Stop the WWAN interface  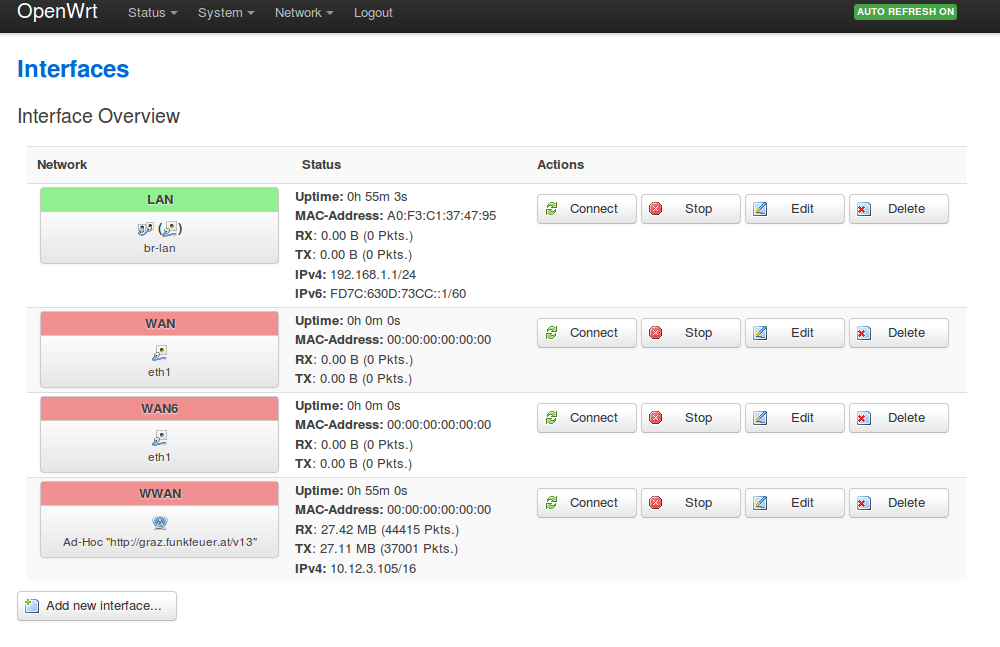[690, 503]
